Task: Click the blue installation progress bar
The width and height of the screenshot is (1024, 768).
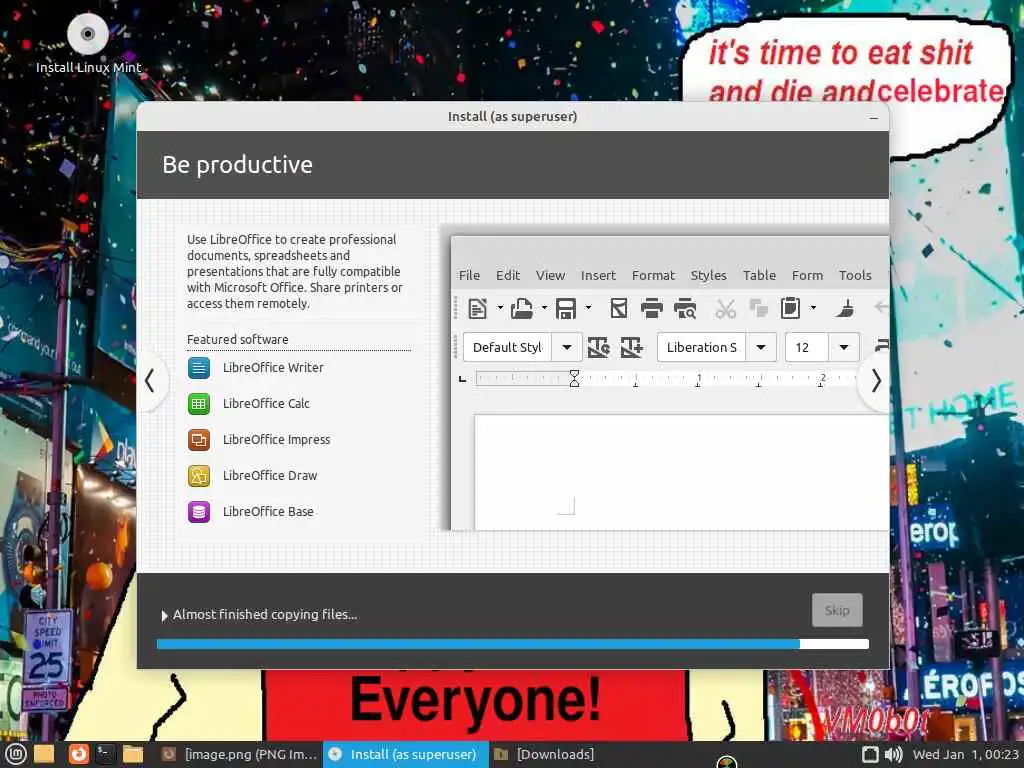Action: point(512,644)
